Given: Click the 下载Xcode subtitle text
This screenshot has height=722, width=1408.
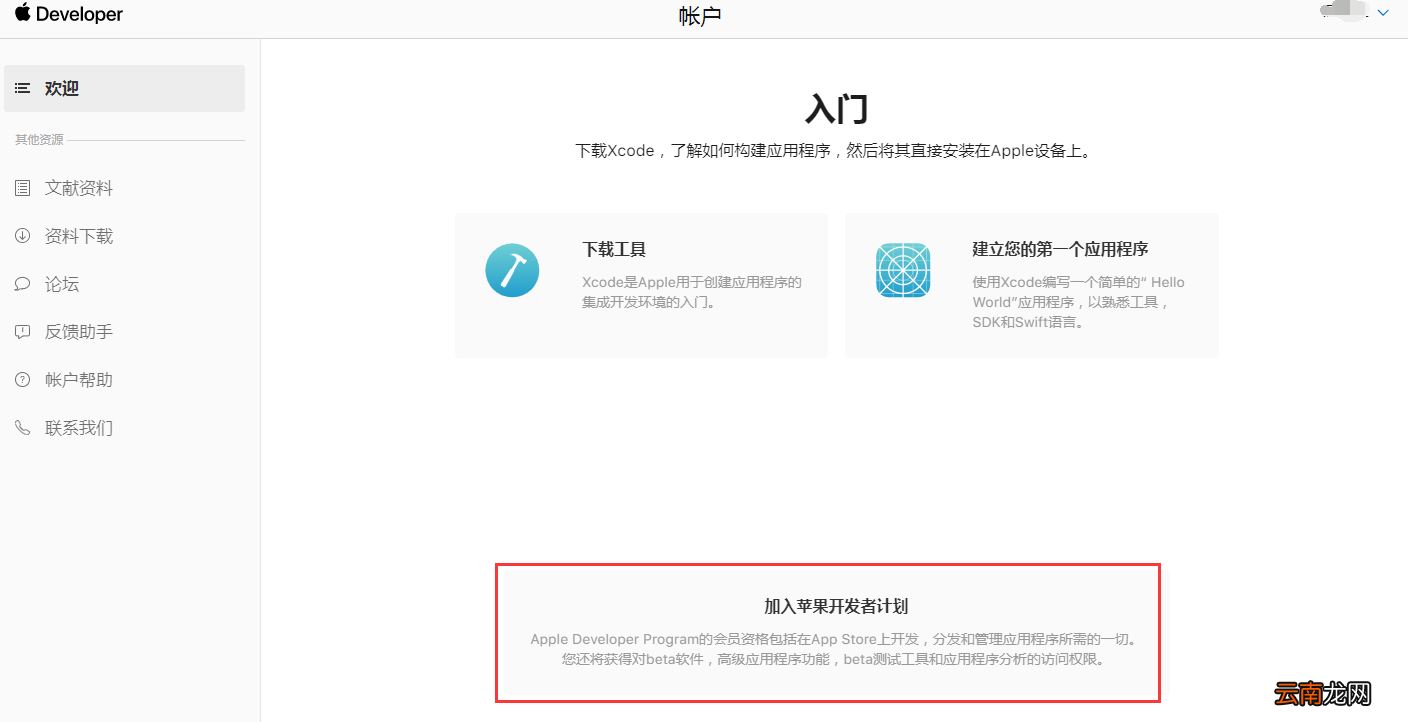Looking at the screenshot, I should click(x=835, y=151).
